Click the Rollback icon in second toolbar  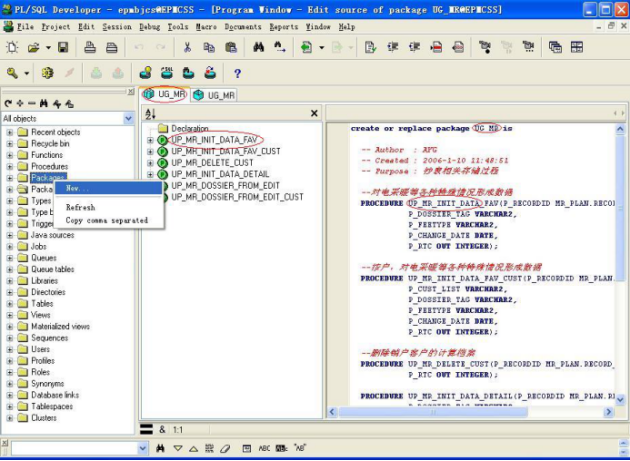tap(118, 73)
